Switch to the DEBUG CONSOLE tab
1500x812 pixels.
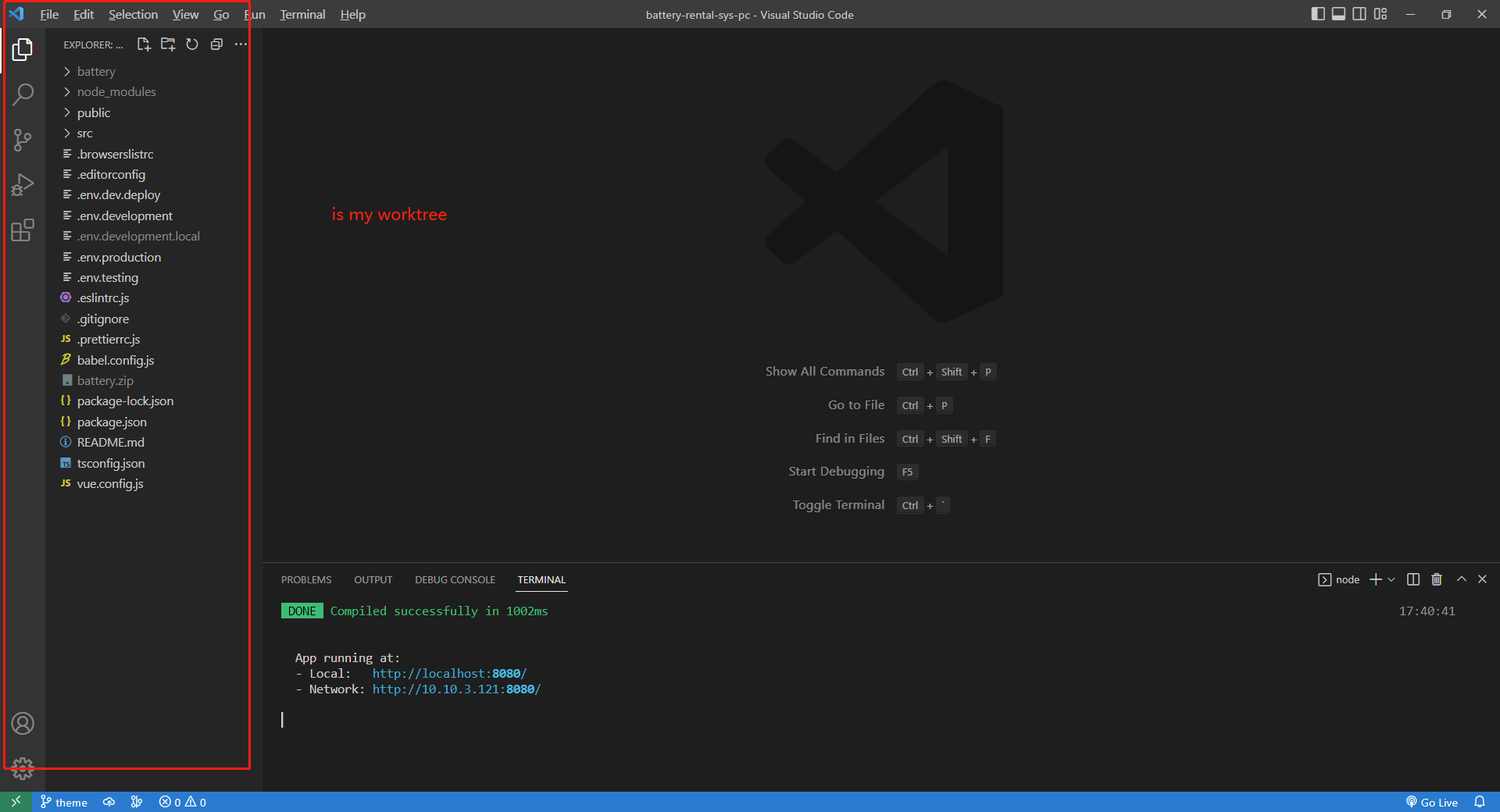tap(455, 579)
